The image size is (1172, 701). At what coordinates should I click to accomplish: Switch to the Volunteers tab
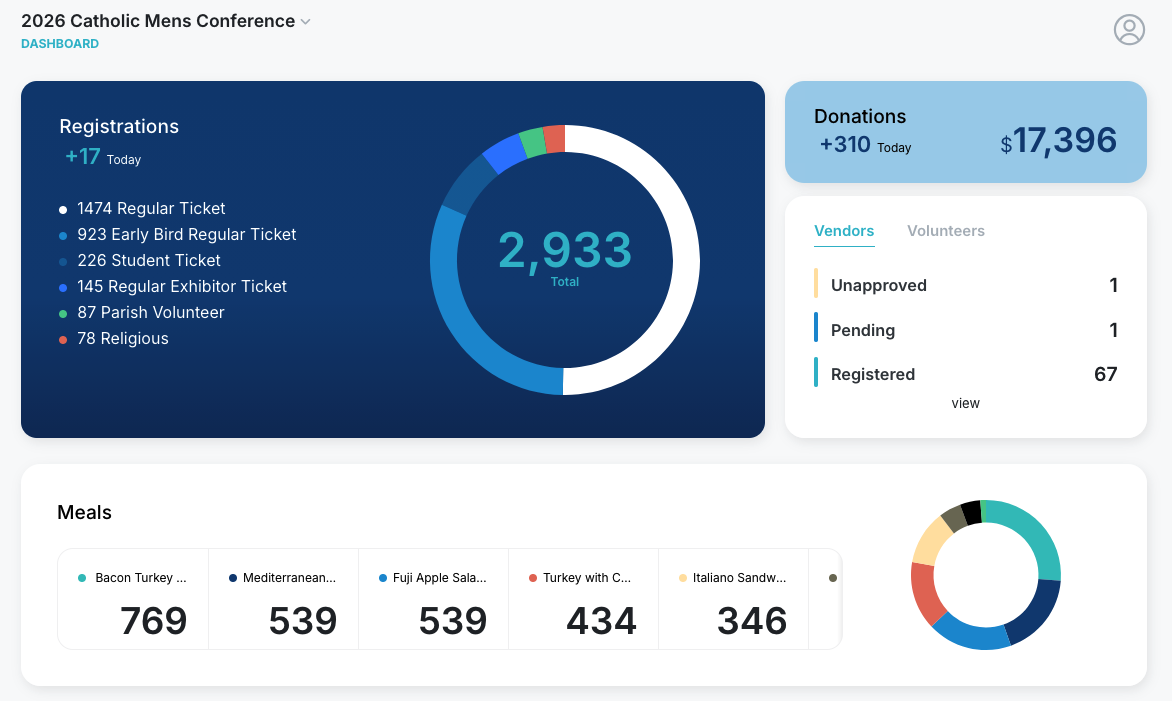point(945,231)
